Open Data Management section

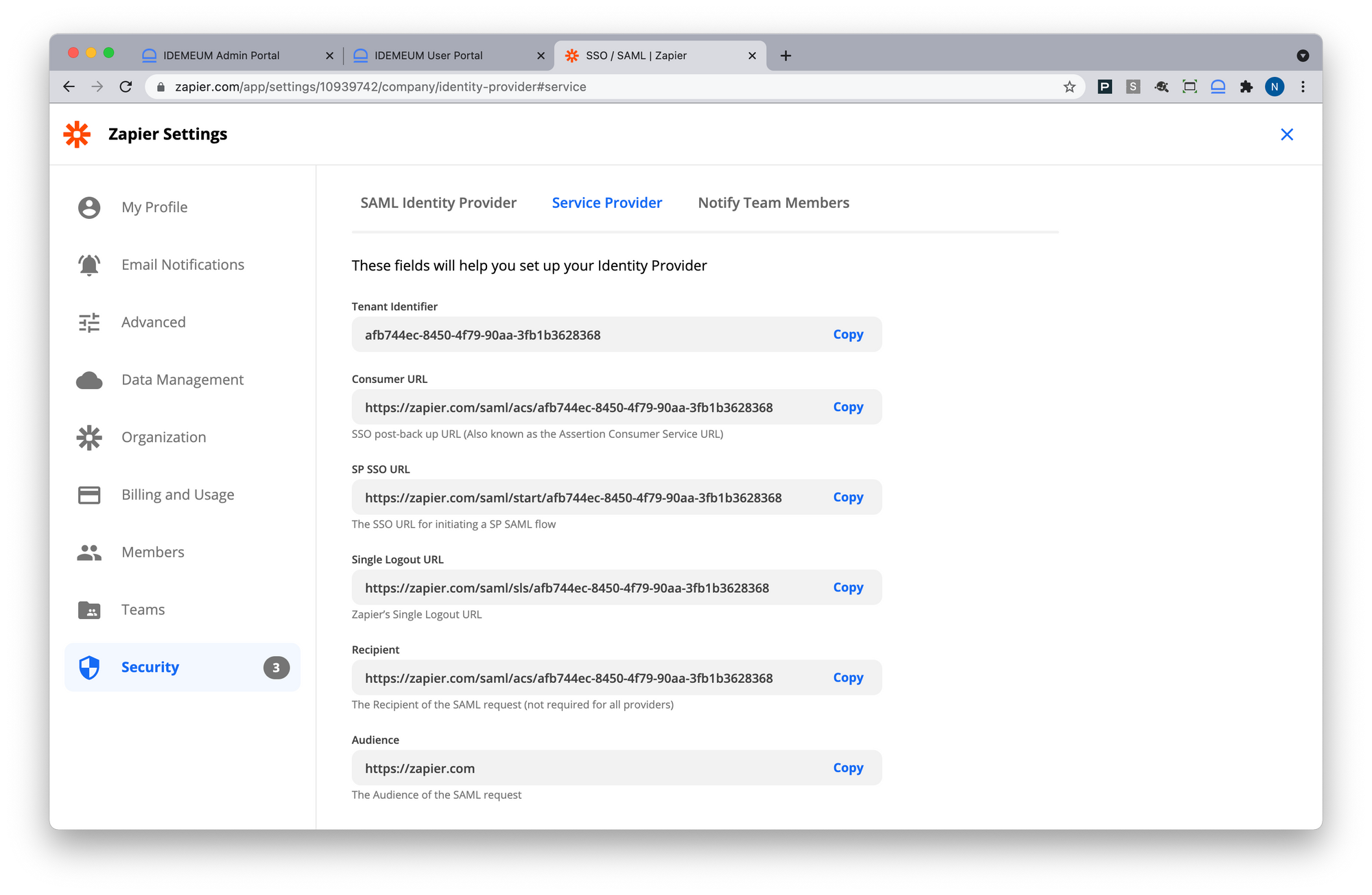[182, 380]
